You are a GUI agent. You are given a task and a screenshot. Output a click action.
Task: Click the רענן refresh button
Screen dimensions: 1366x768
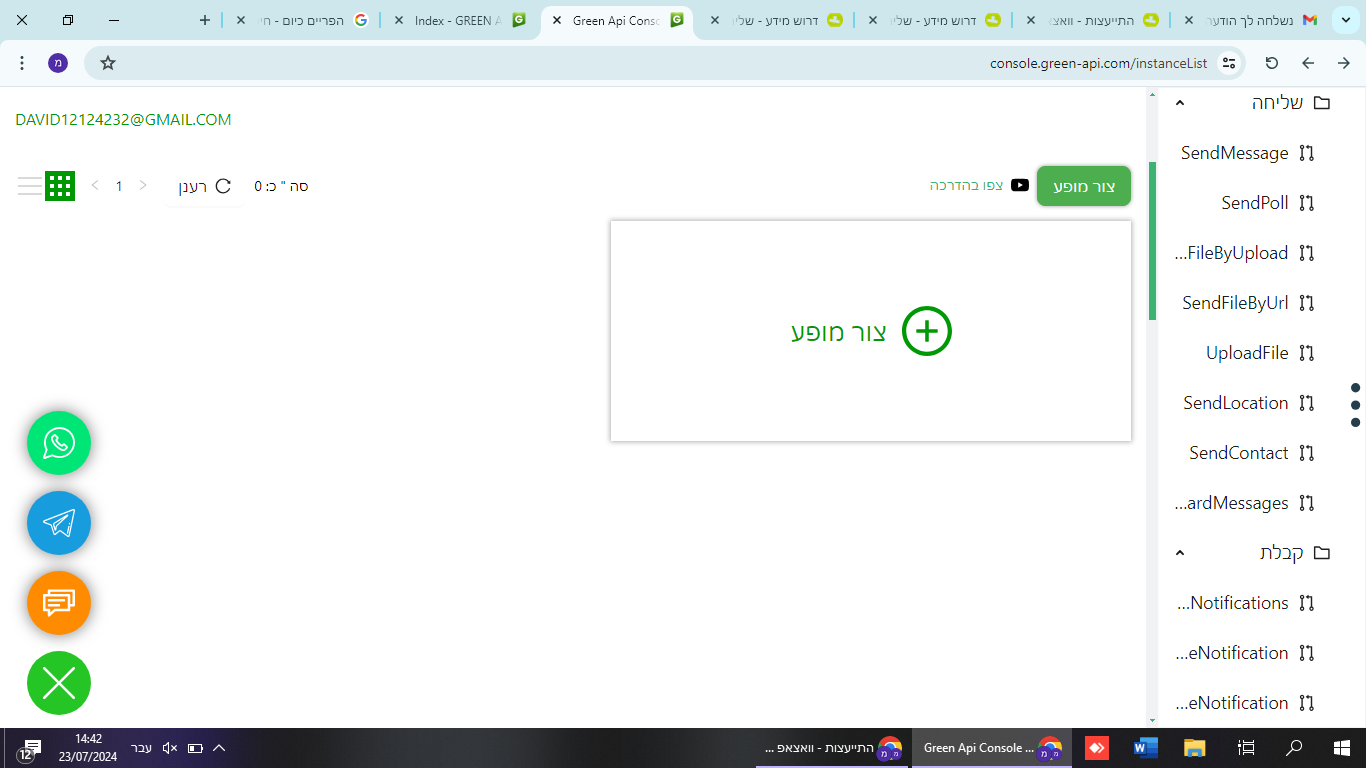[205, 186]
